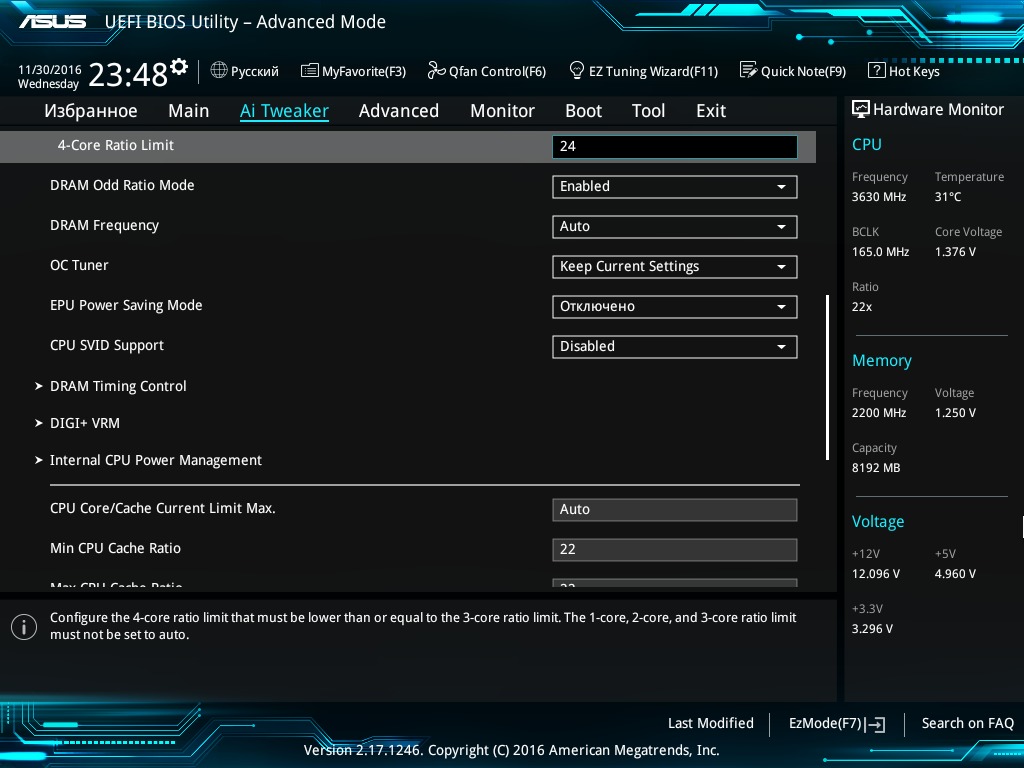Expand the DRAM Timing Control submenu
Image resolution: width=1024 pixels, height=768 pixels.
[x=118, y=386]
